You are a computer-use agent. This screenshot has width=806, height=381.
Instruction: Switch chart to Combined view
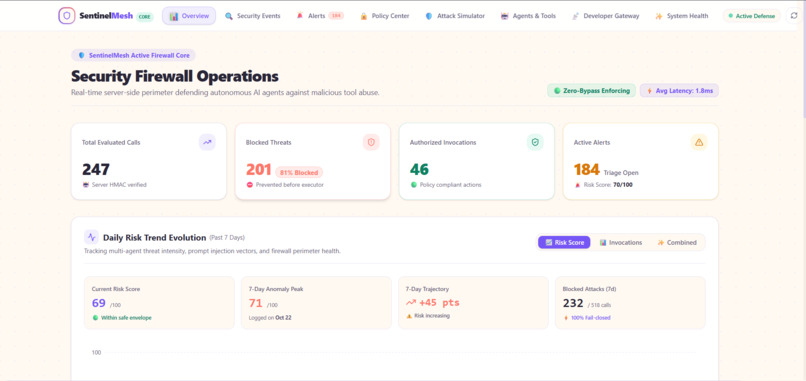tap(677, 242)
